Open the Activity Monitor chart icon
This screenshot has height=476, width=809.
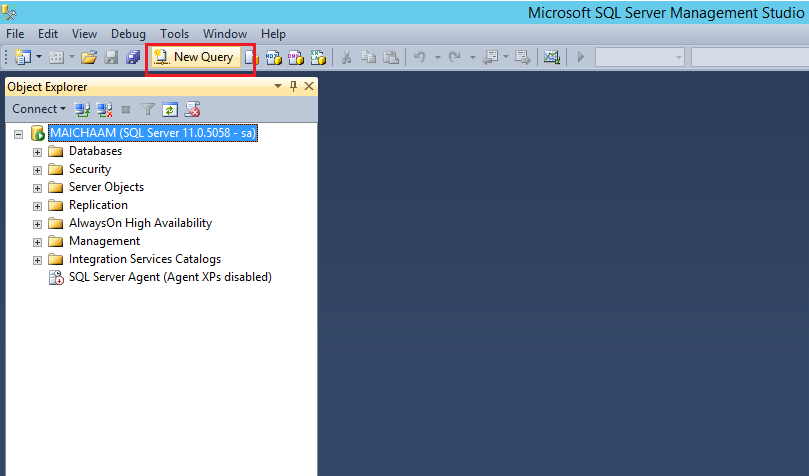click(x=552, y=57)
